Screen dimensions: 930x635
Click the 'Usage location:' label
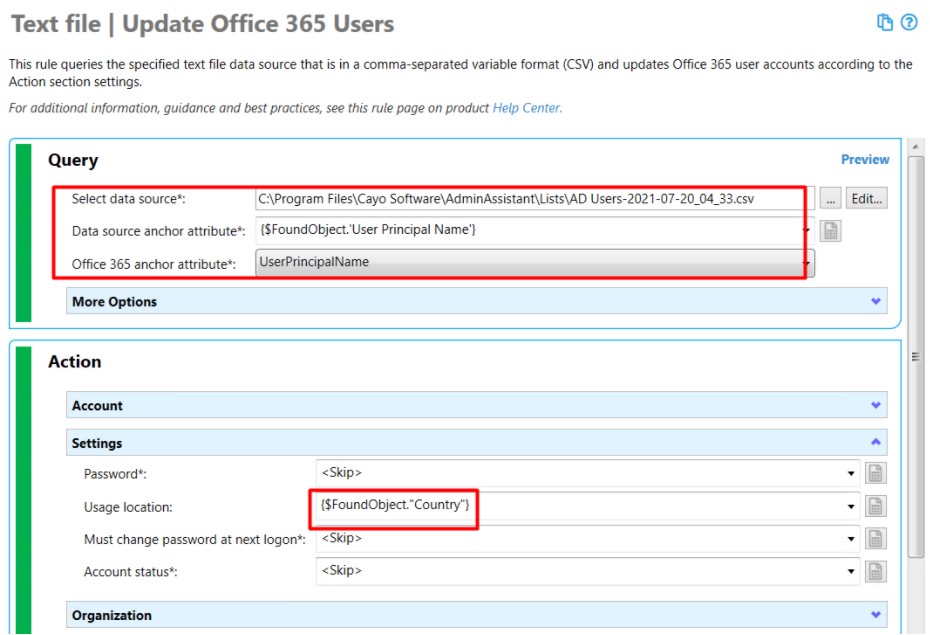[128, 508]
